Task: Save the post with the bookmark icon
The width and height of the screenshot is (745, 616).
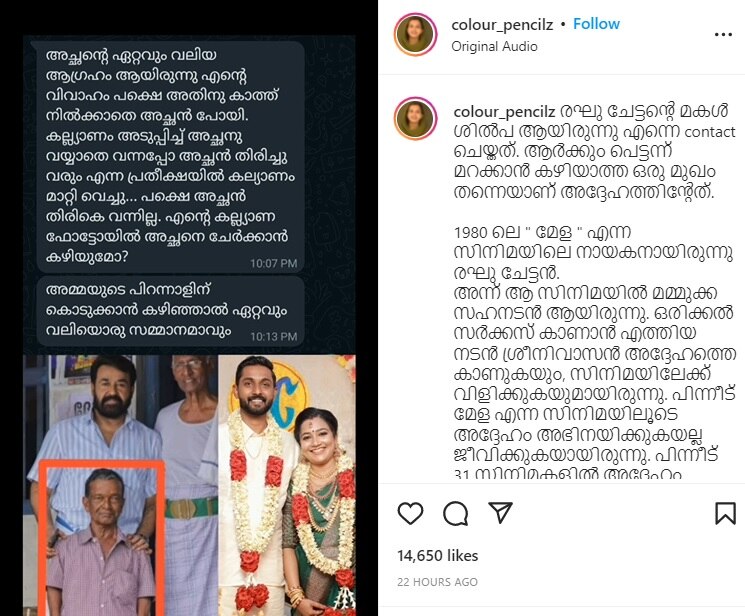Action: click(x=725, y=513)
